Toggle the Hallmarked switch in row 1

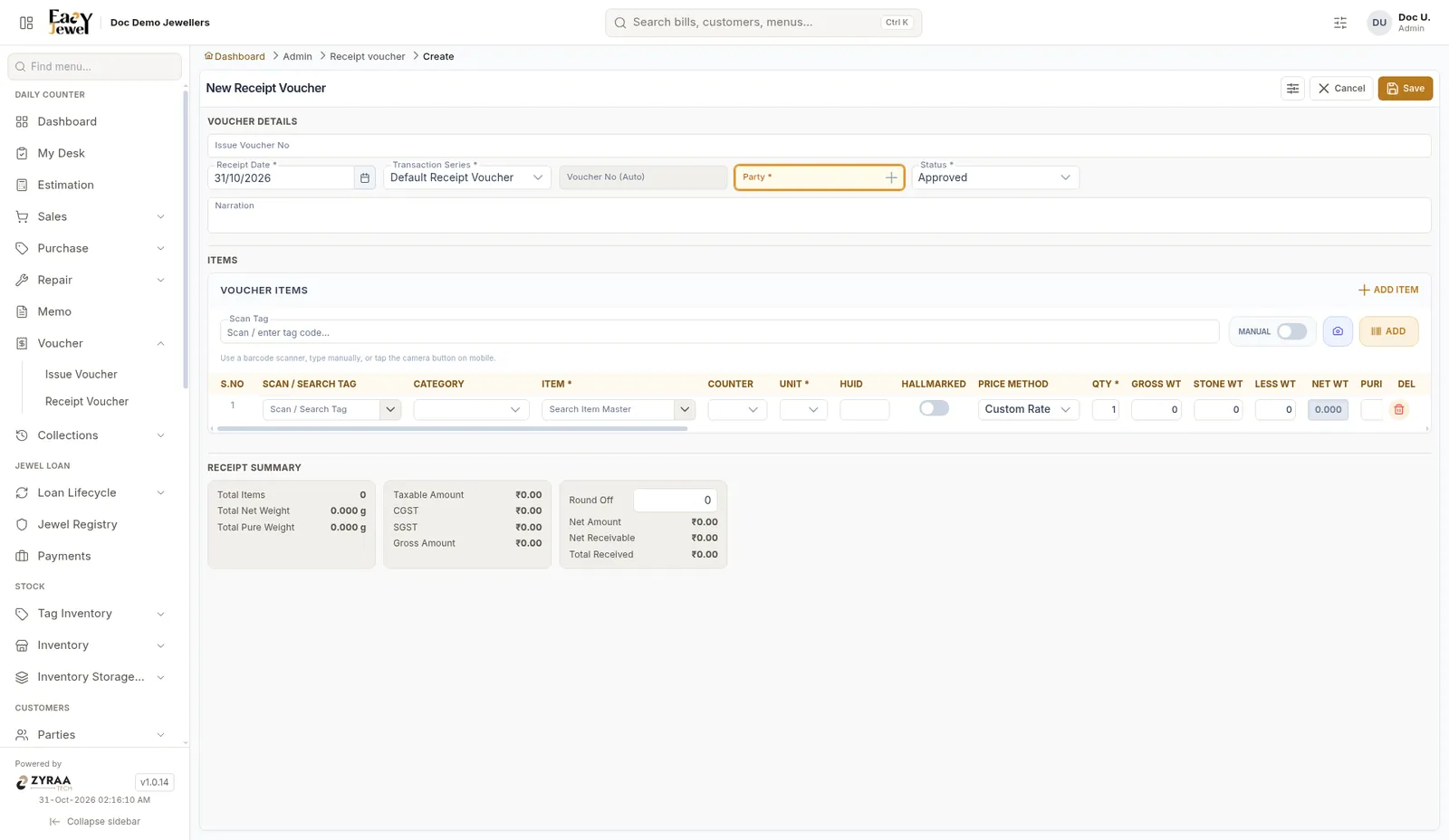(934, 409)
